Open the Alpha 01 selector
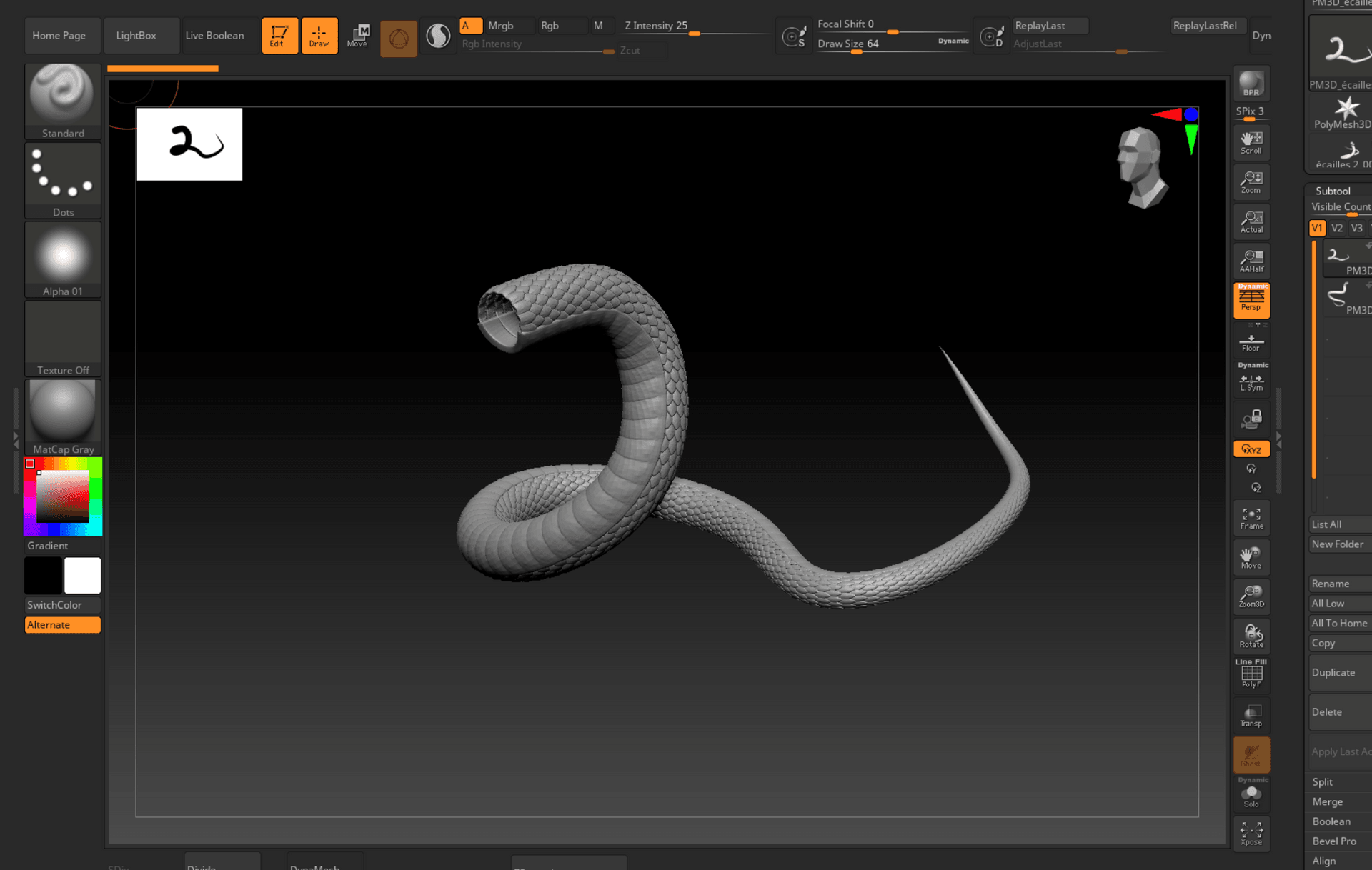The width and height of the screenshot is (1372, 870). click(62, 259)
